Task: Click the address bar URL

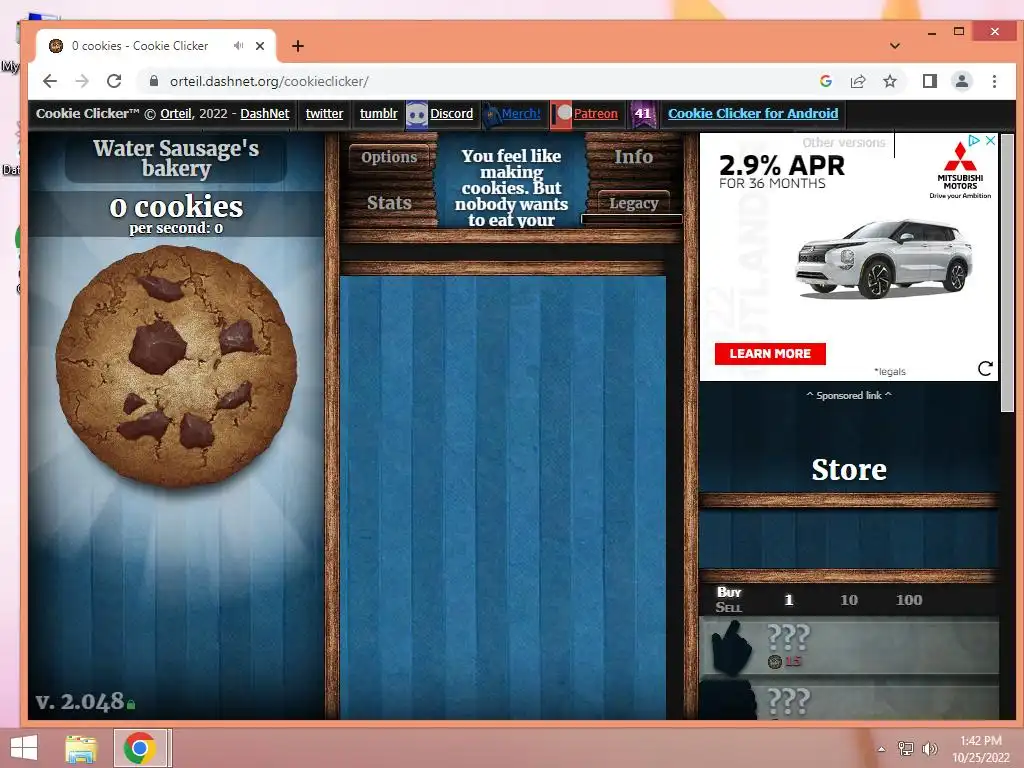Action: click(269, 82)
